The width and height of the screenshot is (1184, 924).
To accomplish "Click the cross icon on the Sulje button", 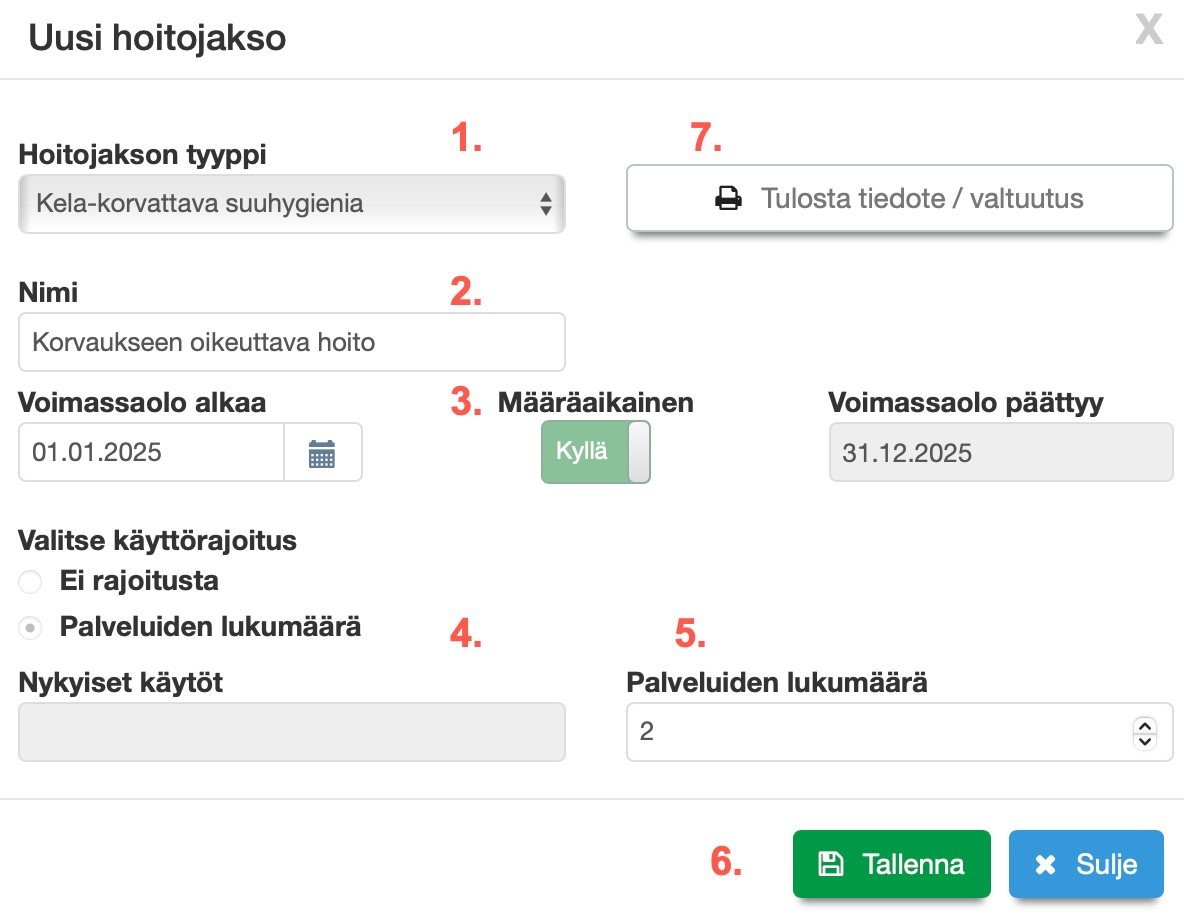I will [1045, 864].
